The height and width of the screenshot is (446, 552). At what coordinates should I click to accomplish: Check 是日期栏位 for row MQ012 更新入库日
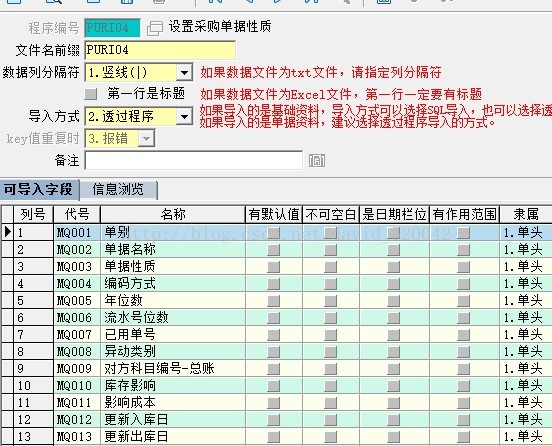pos(394,420)
